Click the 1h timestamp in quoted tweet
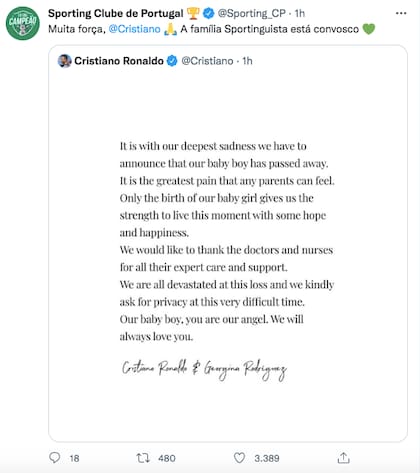The width and height of the screenshot is (420, 473). tap(247, 61)
